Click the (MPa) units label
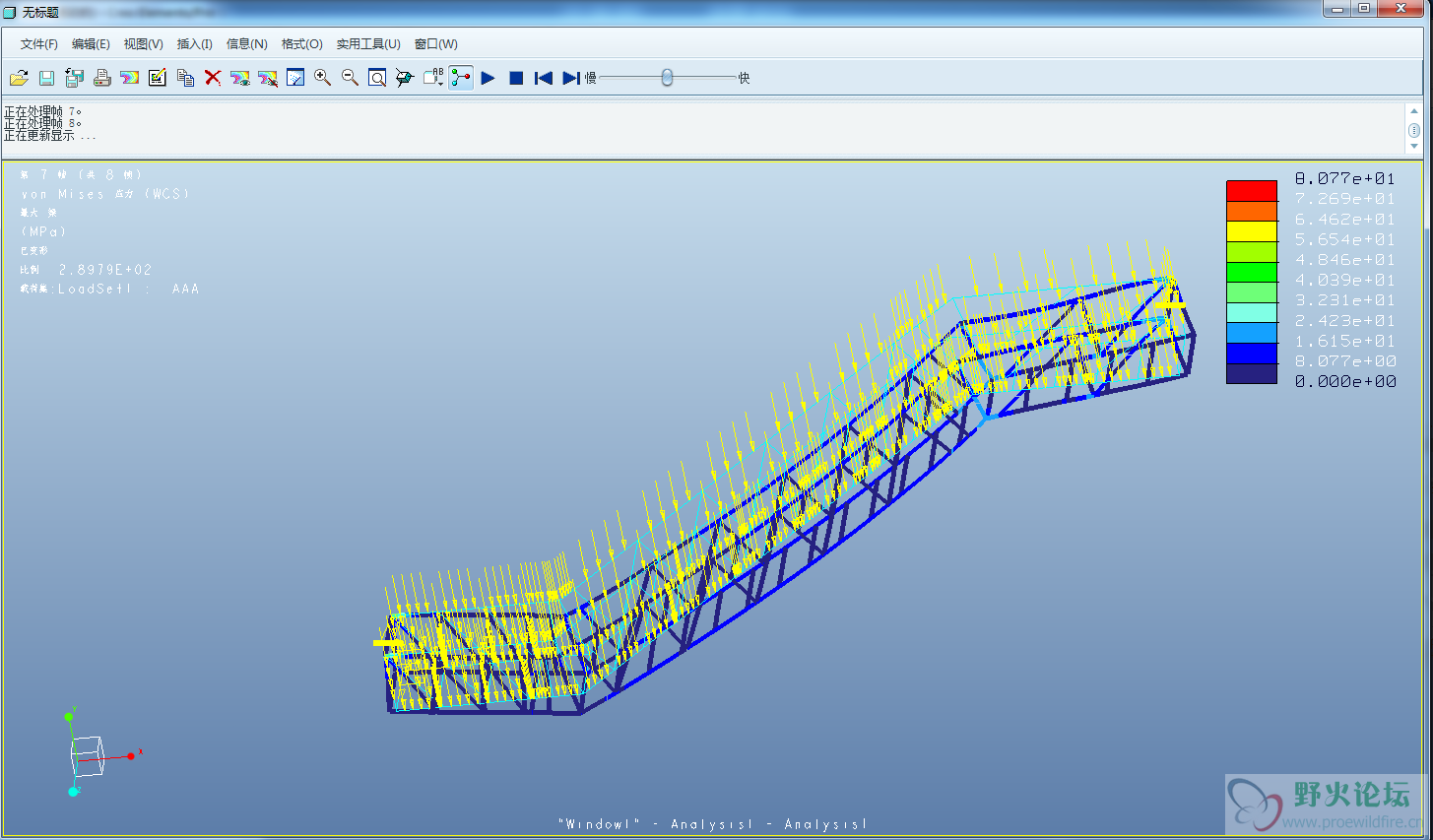 tap(43, 231)
